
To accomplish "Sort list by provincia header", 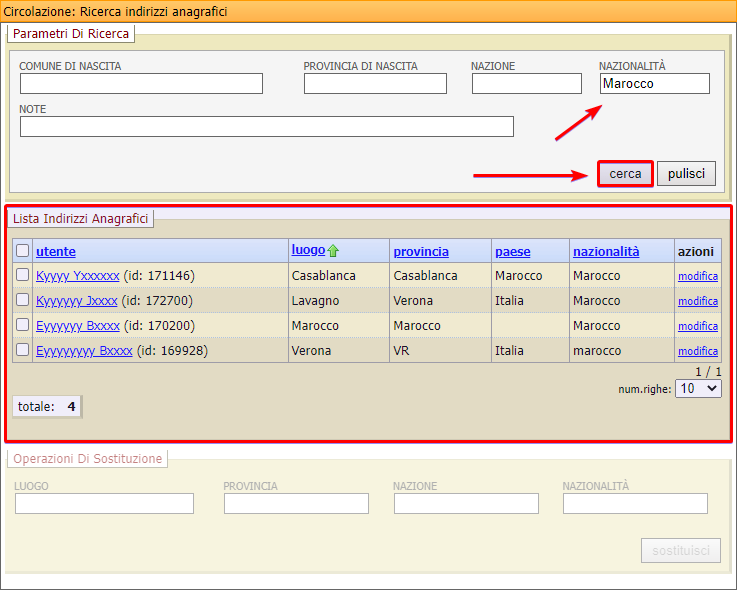I will click(420, 251).
